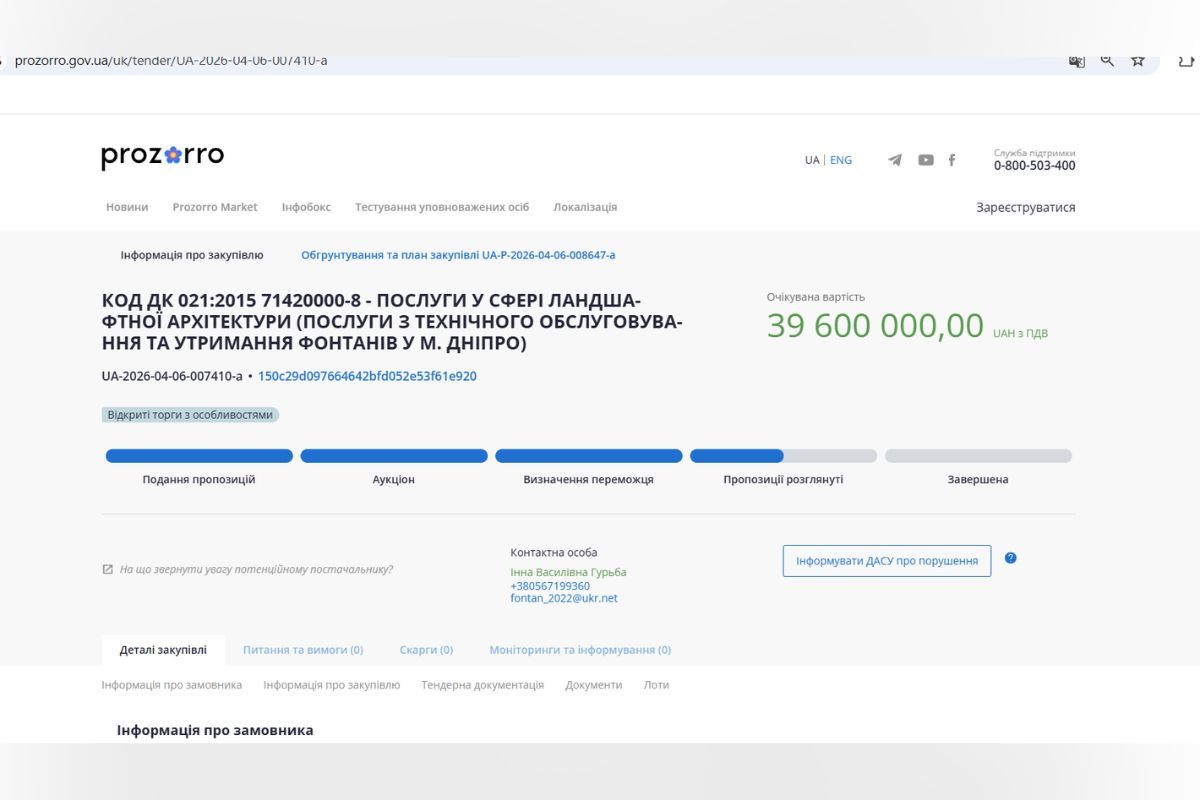The width and height of the screenshot is (1200, 800).
Task: Email the contact via fontan_2022@ukr.net link
Action: point(562,598)
